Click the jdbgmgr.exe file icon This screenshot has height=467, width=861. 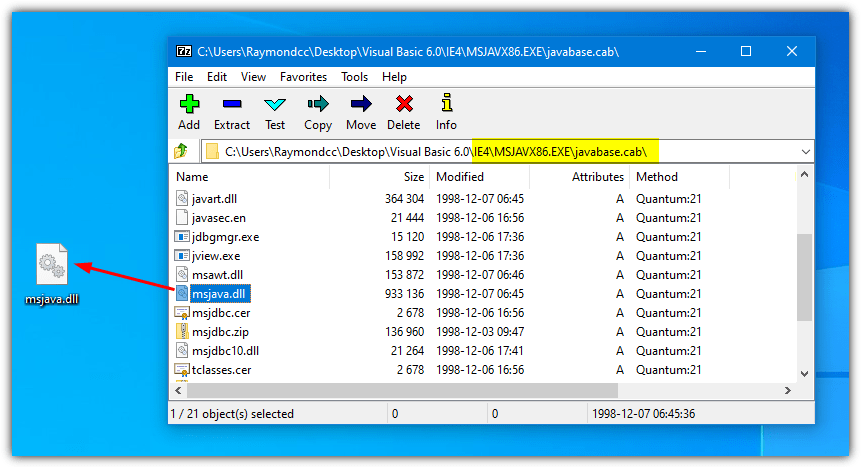coord(182,237)
